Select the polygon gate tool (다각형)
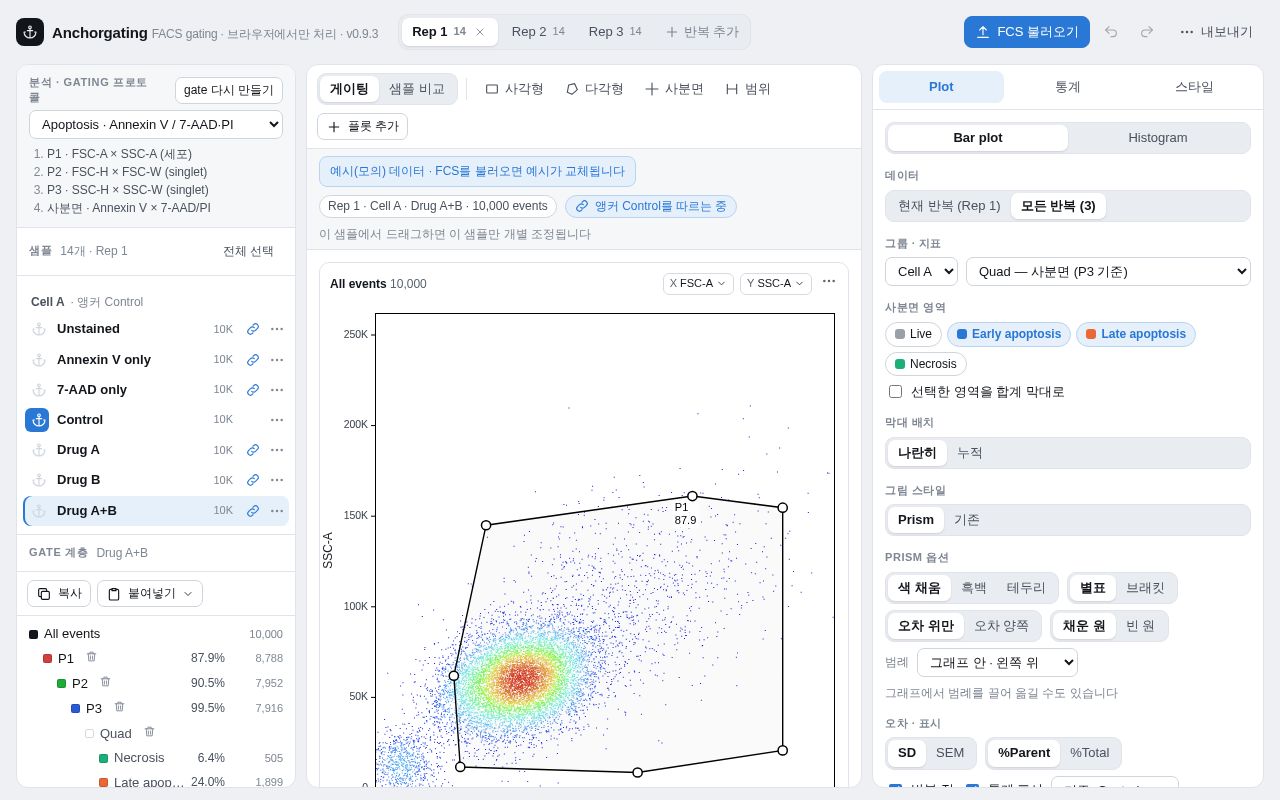 pos(595,89)
